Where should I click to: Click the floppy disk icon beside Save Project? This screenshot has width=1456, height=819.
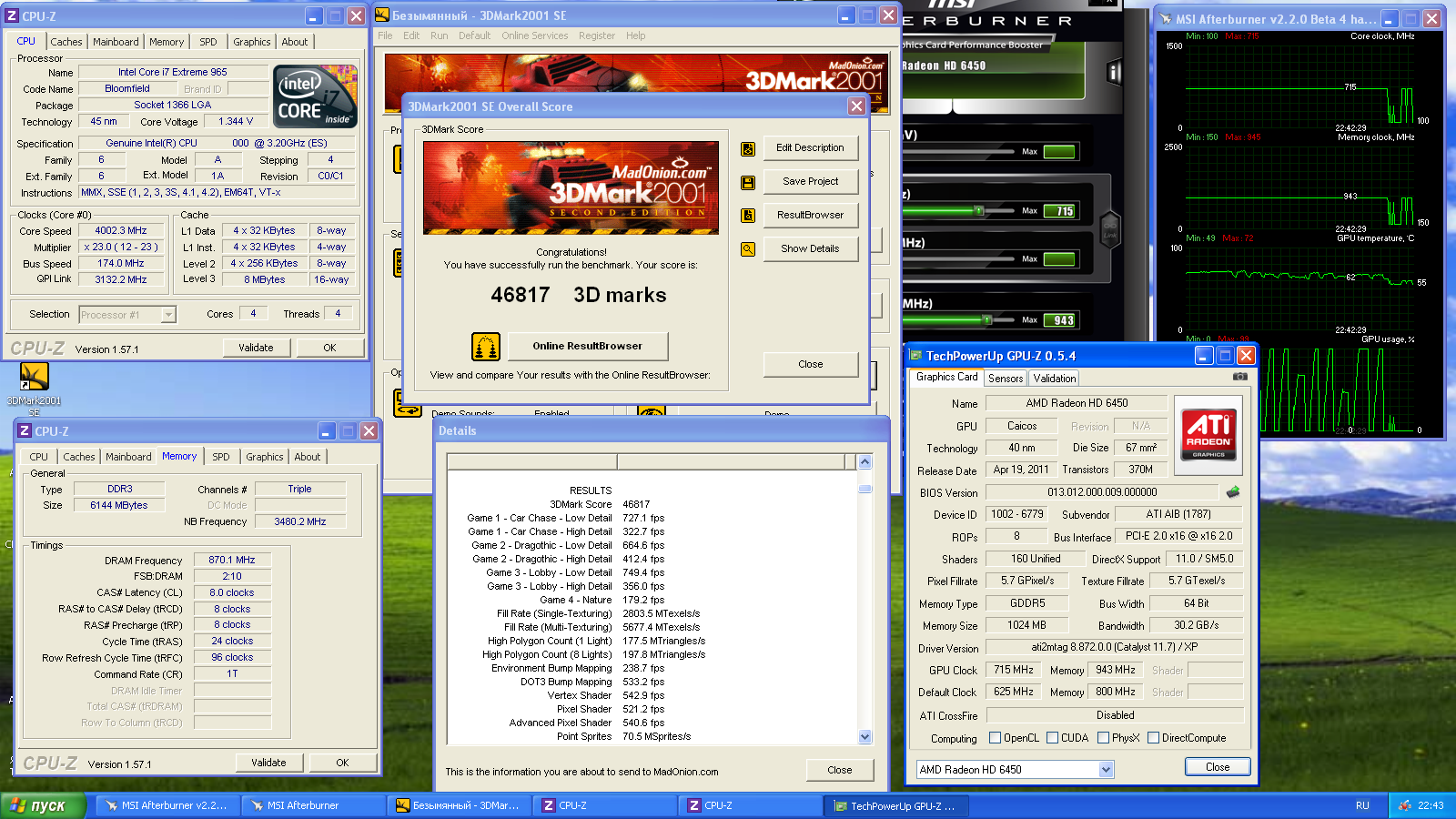[748, 182]
